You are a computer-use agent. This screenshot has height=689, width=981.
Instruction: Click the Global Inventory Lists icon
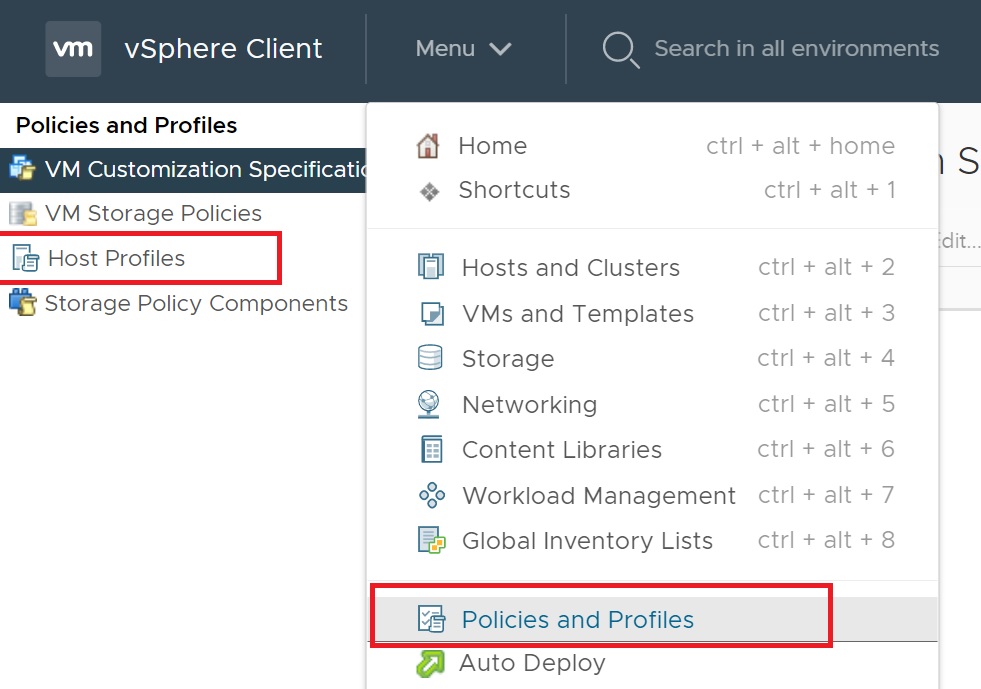[430, 541]
